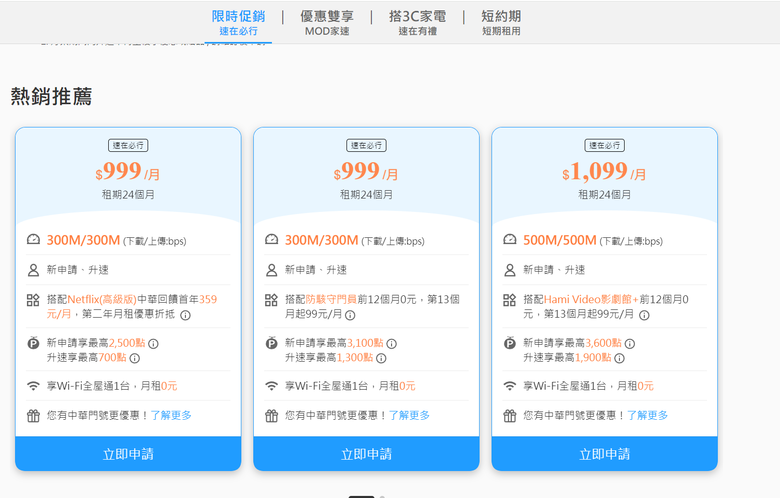Click $999/月 price on the 防駭守門員 plan card

point(366,172)
